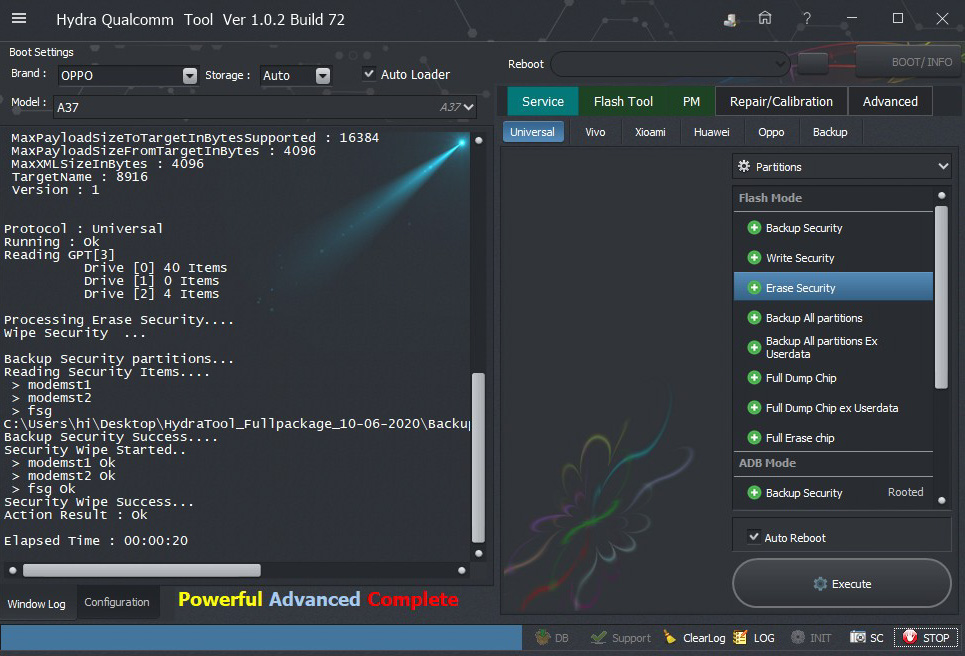Click the top scroll dot of the Flash Mode list
This screenshot has height=656, width=965.
[942, 195]
